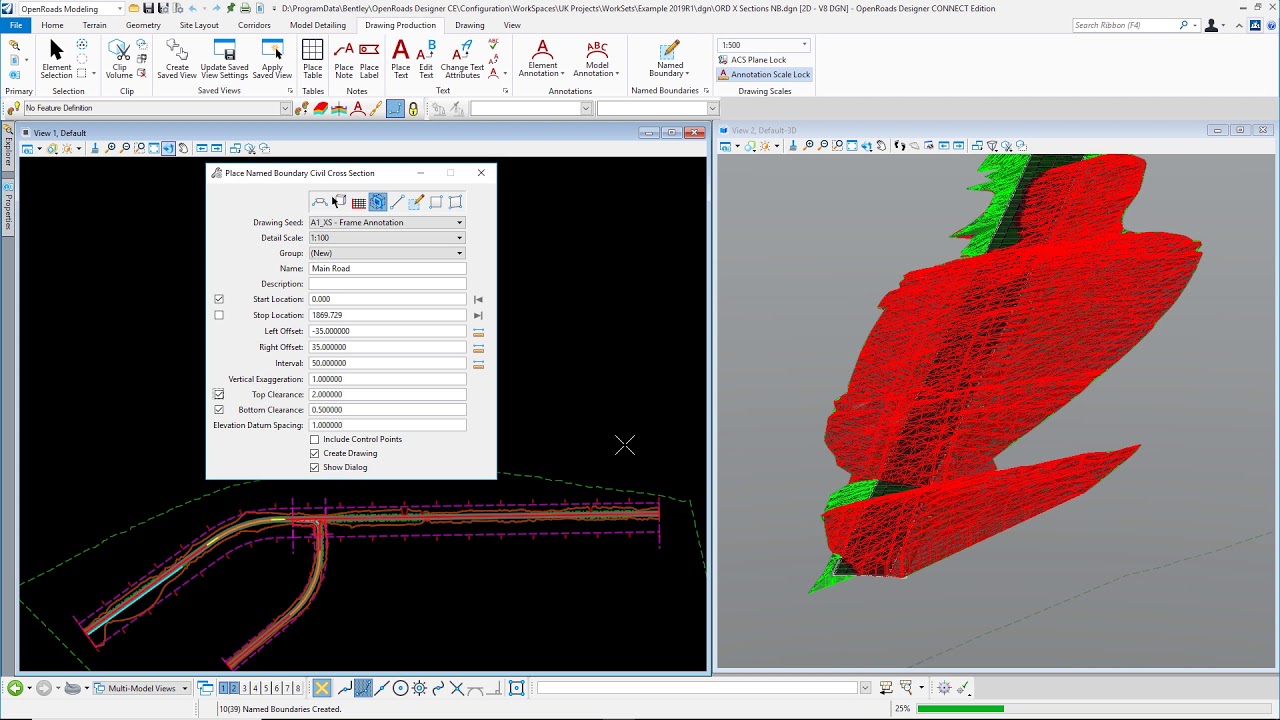Check Include Control Points
1280x720 pixels.
[315, 439]
